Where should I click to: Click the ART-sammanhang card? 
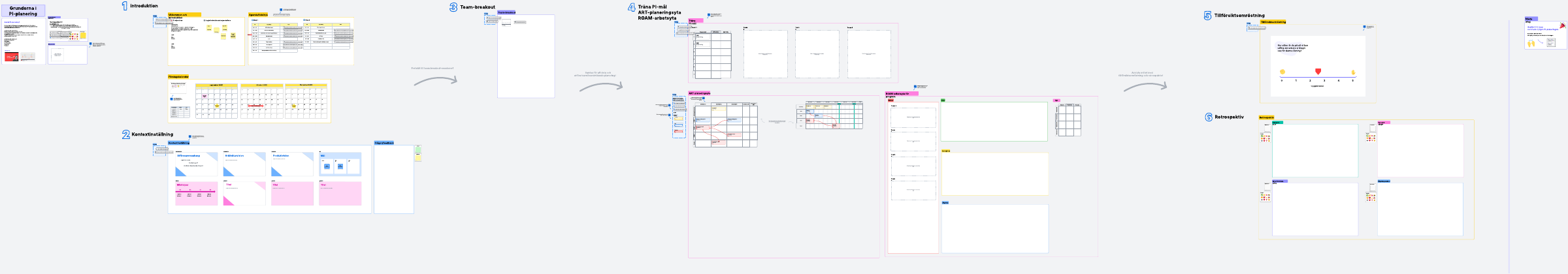point(196,164)
